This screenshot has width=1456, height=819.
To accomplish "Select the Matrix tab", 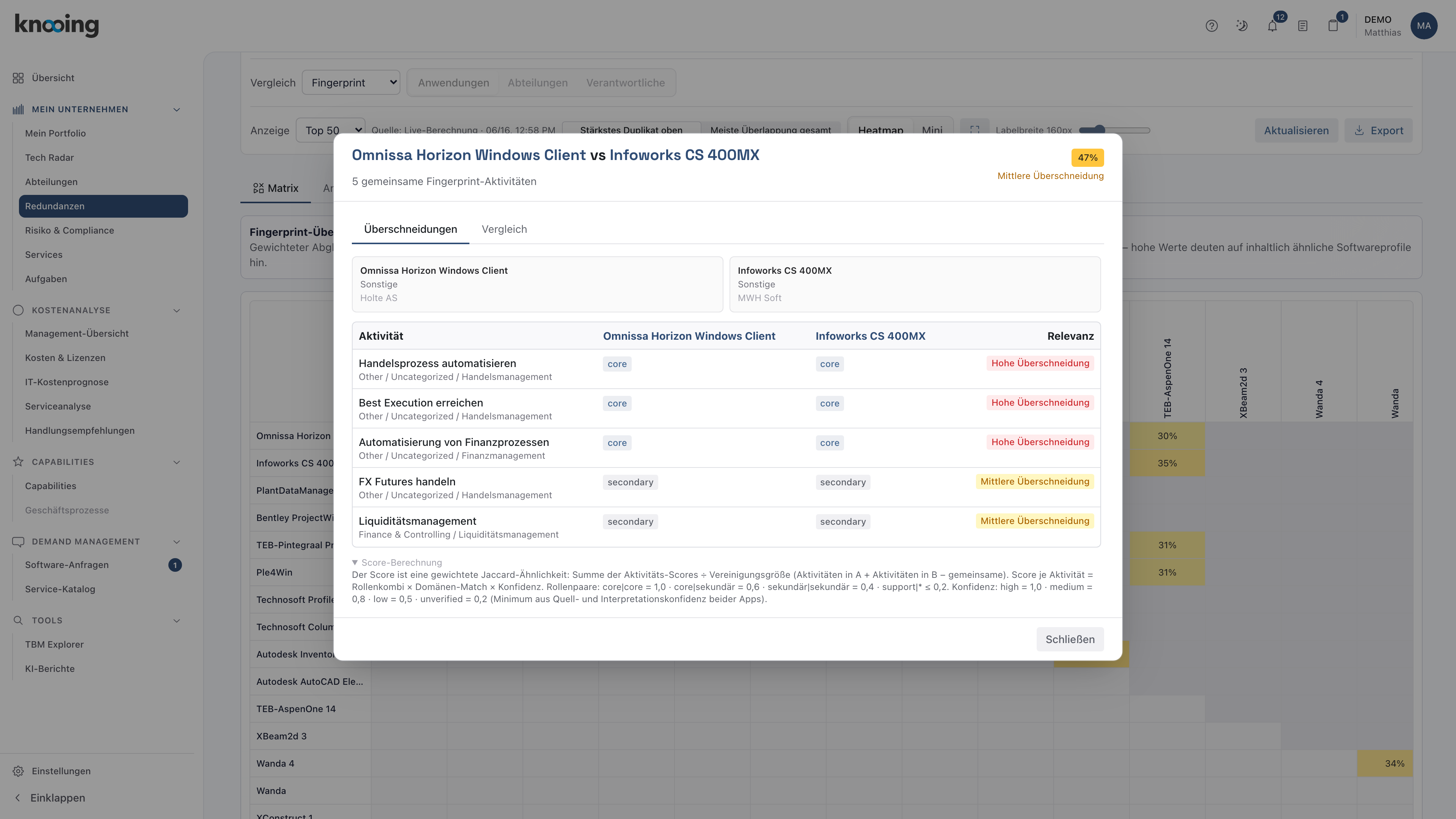I will [x=276, y=188].
